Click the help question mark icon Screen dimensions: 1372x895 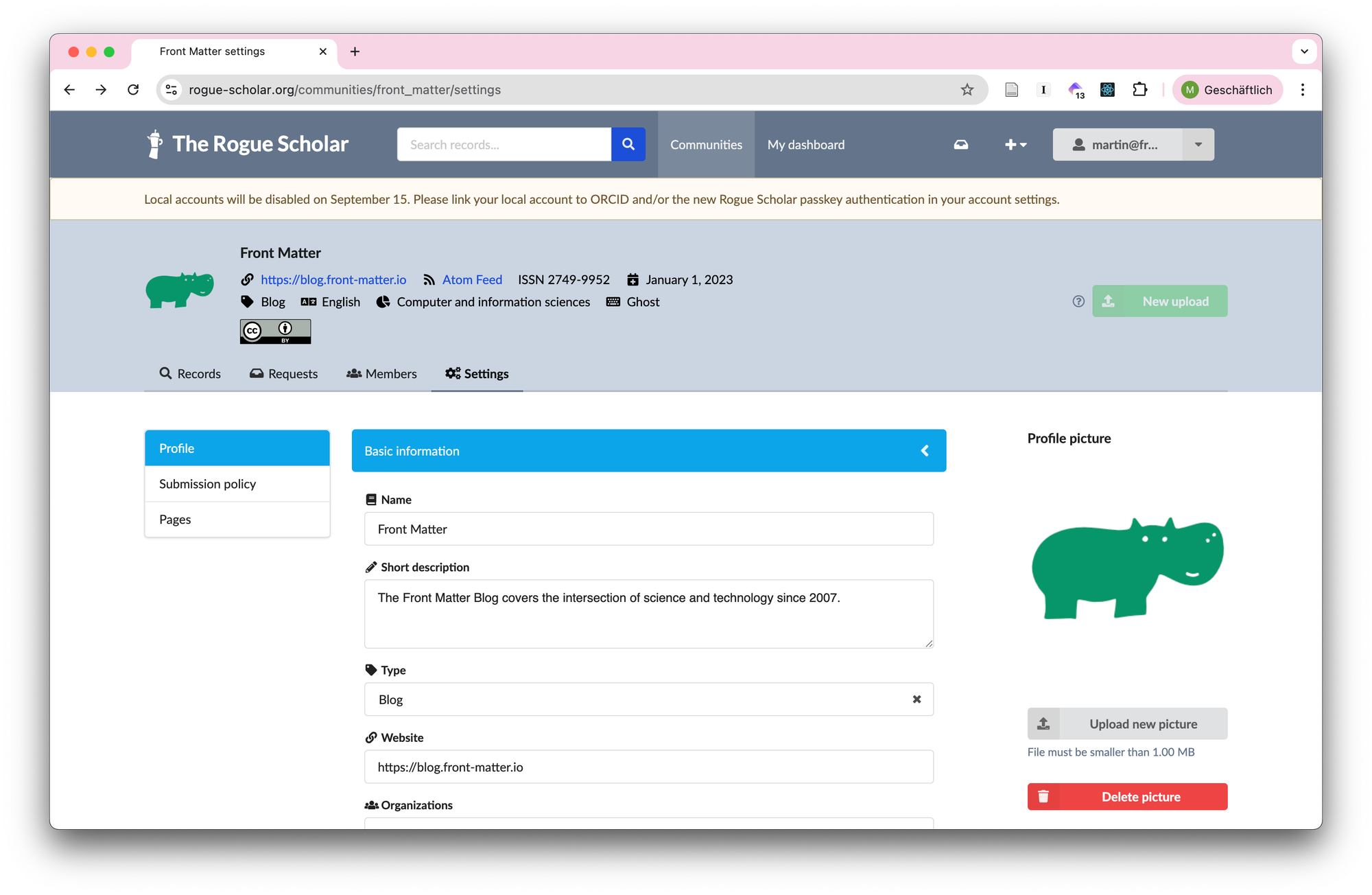coord(1078,301)
